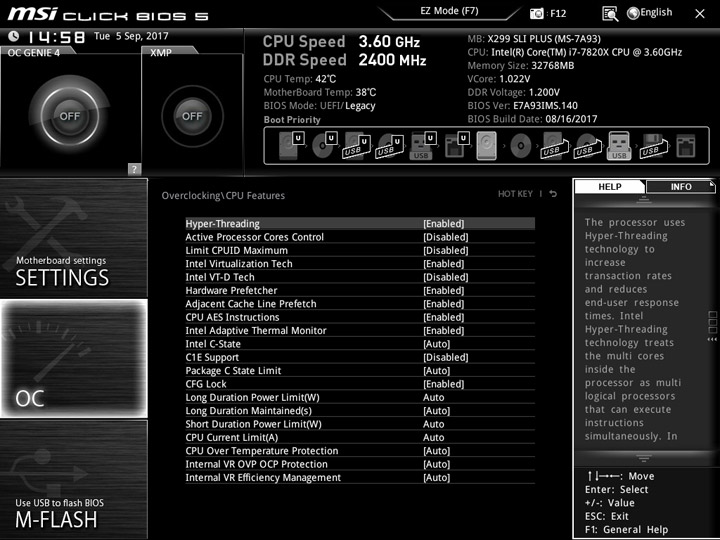The image size is (720, 540).
Task: Open Hardware Prefetcher [Enabled] option
Action: 444,290
